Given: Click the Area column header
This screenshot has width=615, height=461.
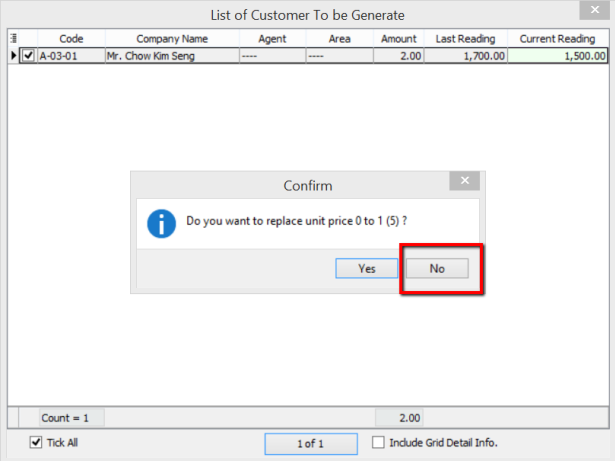Looking at the screenshot, I should click(x=339, y=39).
